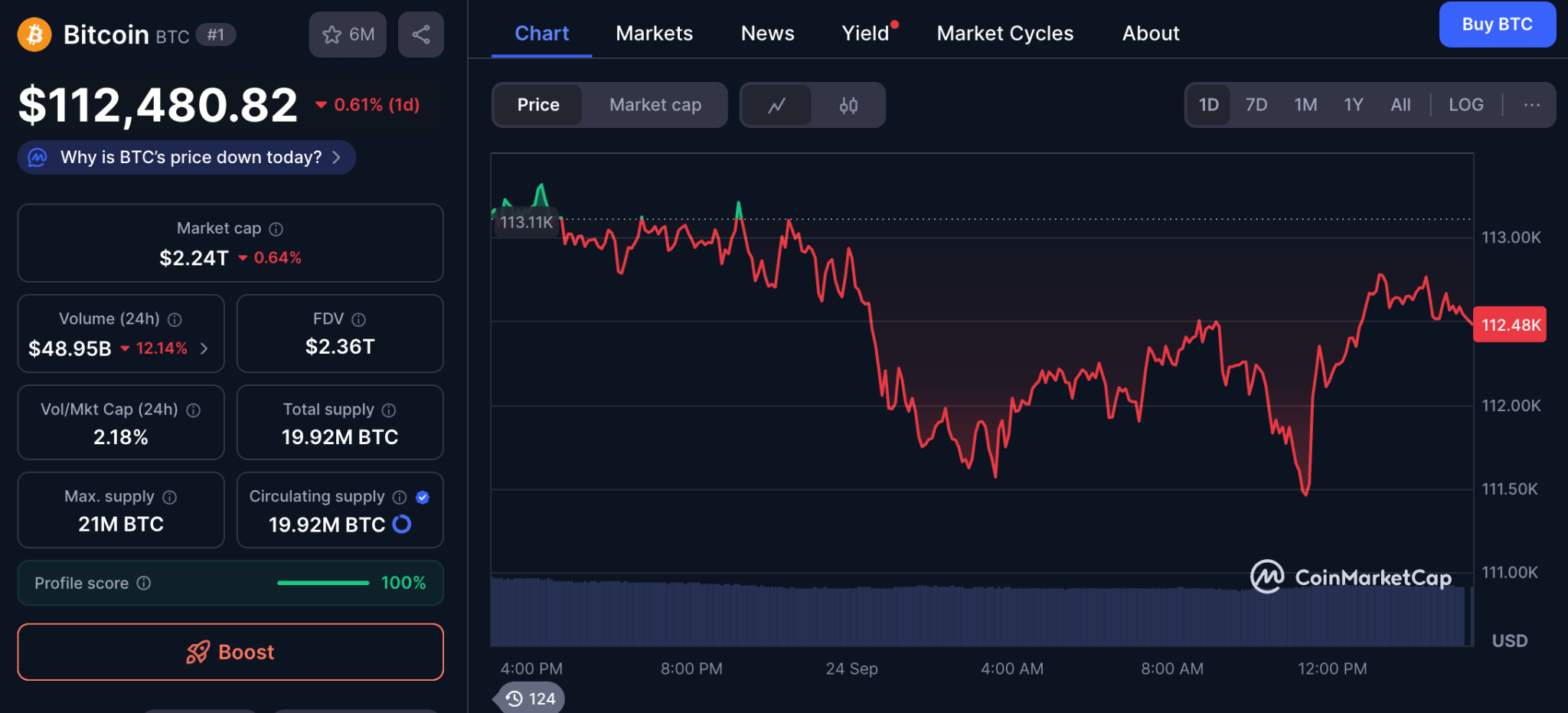
Task: Select the line chart type icon
Action: pyautogui.click(x=776, y=105)
